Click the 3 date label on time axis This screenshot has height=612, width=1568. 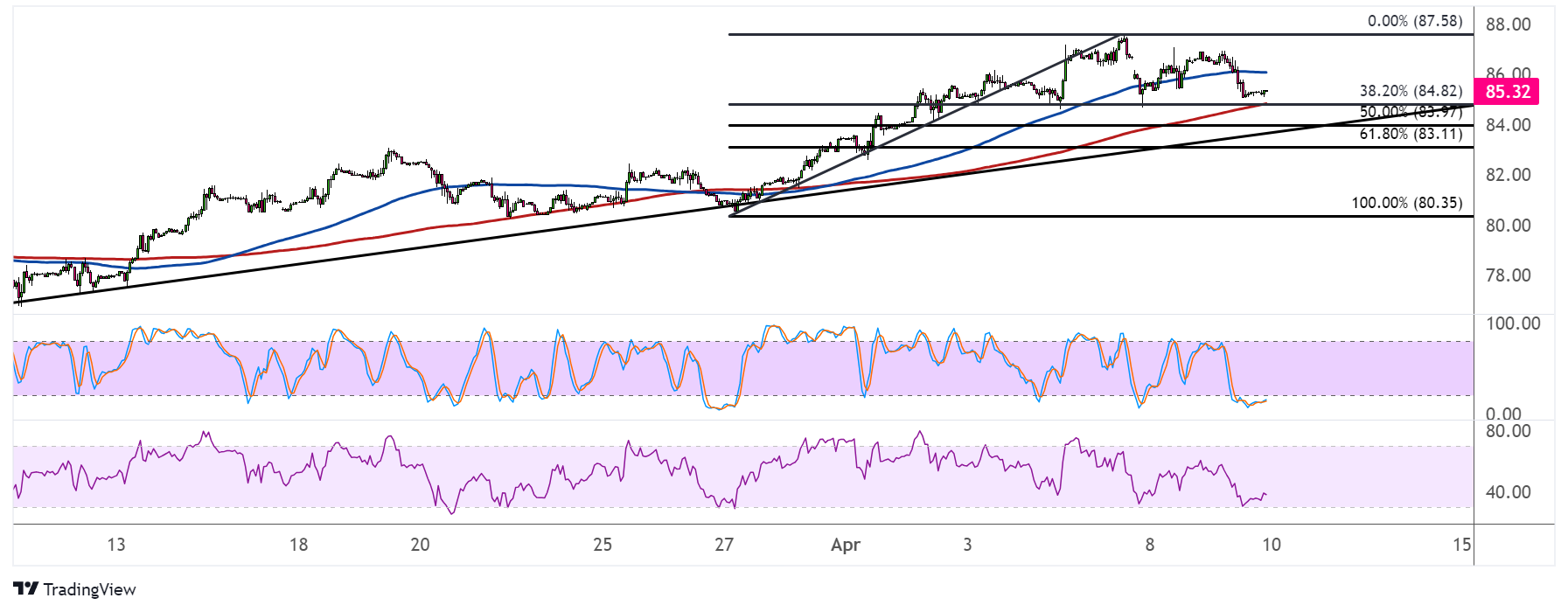pyautogui.click(x=967, y=545)
